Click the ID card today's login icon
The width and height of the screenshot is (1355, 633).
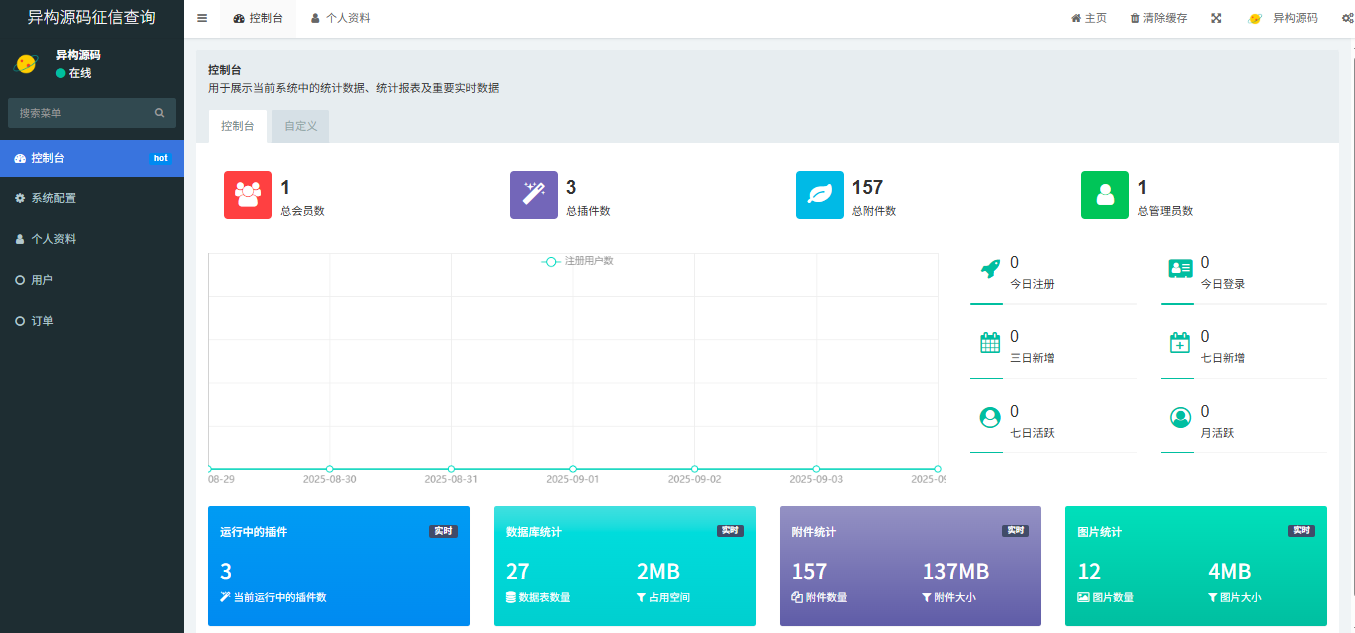1180,268
